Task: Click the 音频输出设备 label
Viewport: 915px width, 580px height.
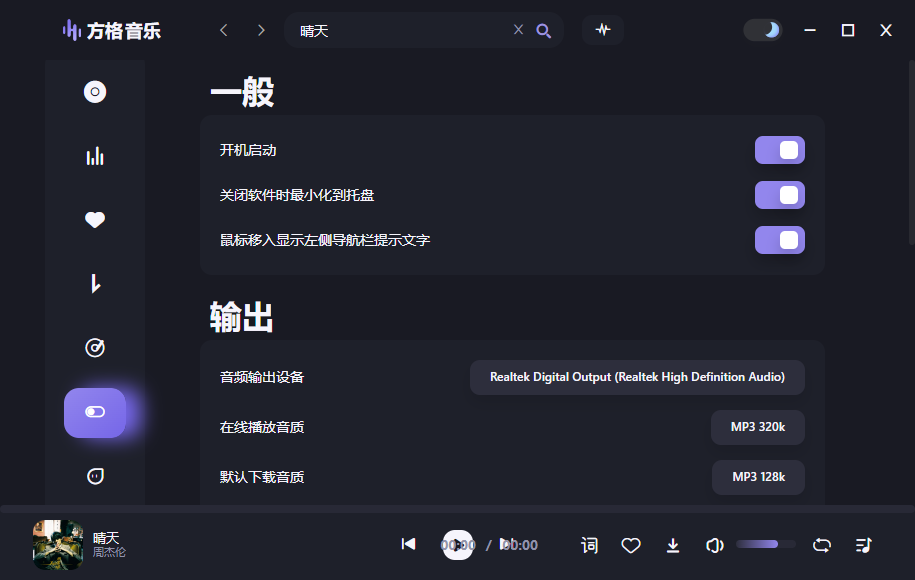Action: click(x=262, y=378)
